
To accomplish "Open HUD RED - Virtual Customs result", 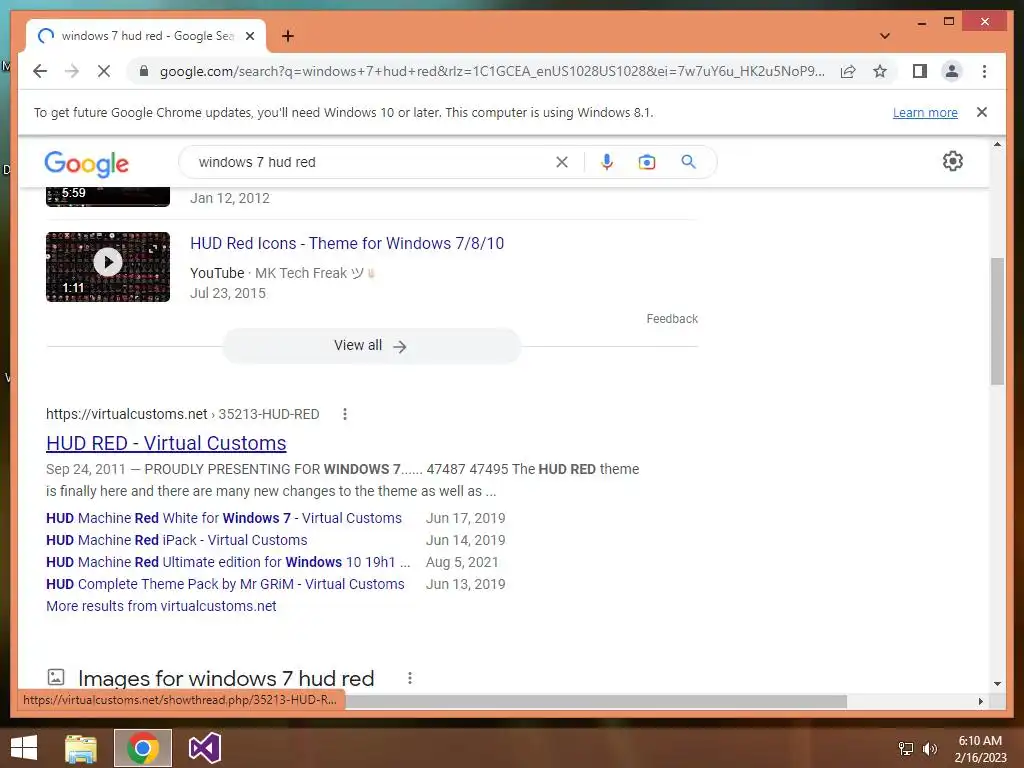I will tap(166, 443).
